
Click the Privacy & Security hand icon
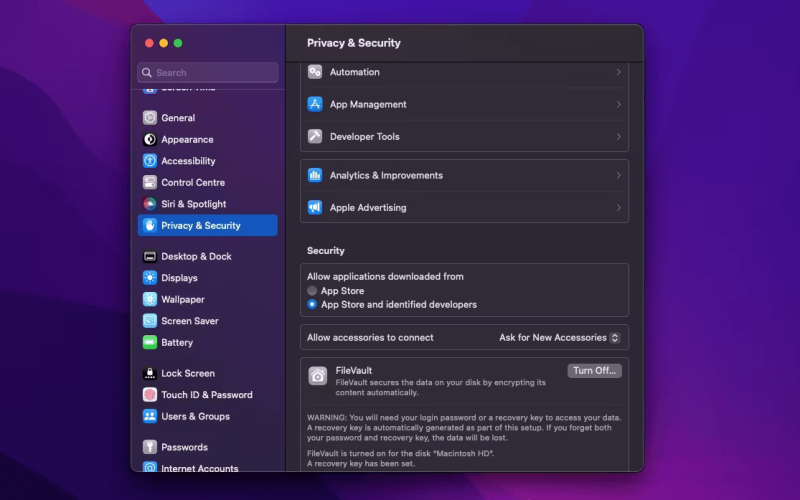pyautogui.click(x=149, y=225)
